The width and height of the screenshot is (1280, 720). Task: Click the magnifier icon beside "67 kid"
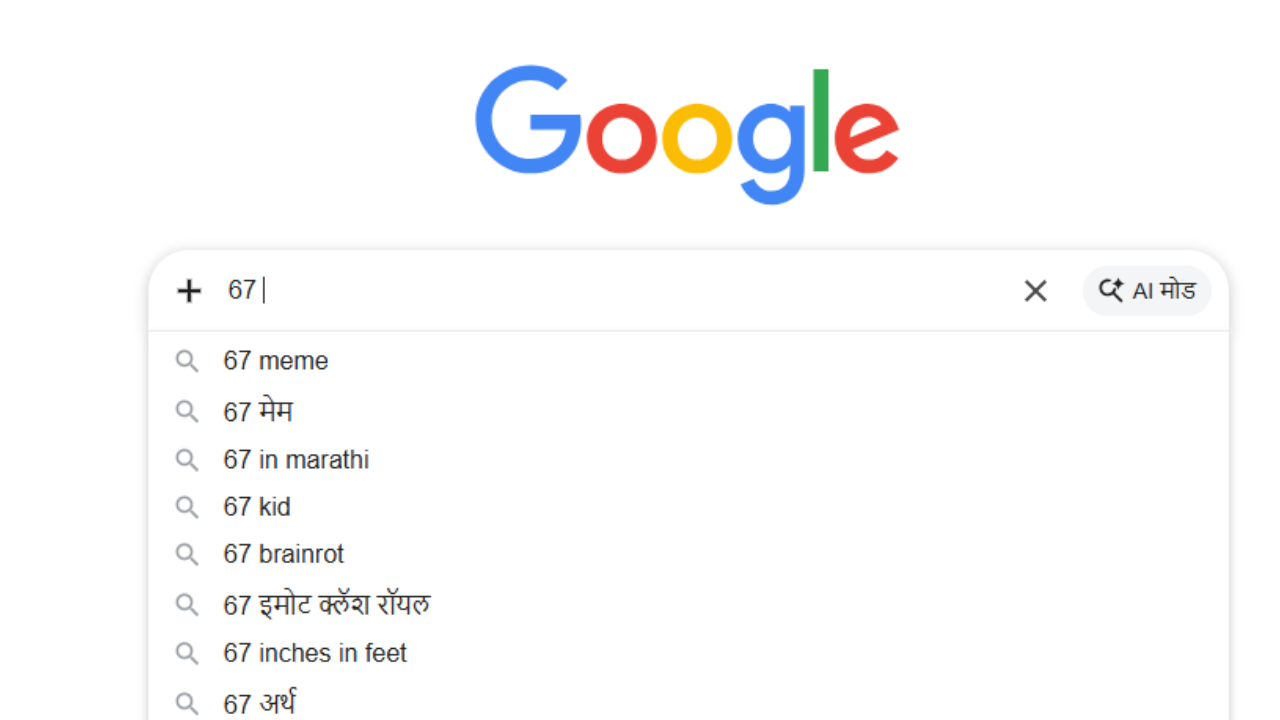coord(187,507)
